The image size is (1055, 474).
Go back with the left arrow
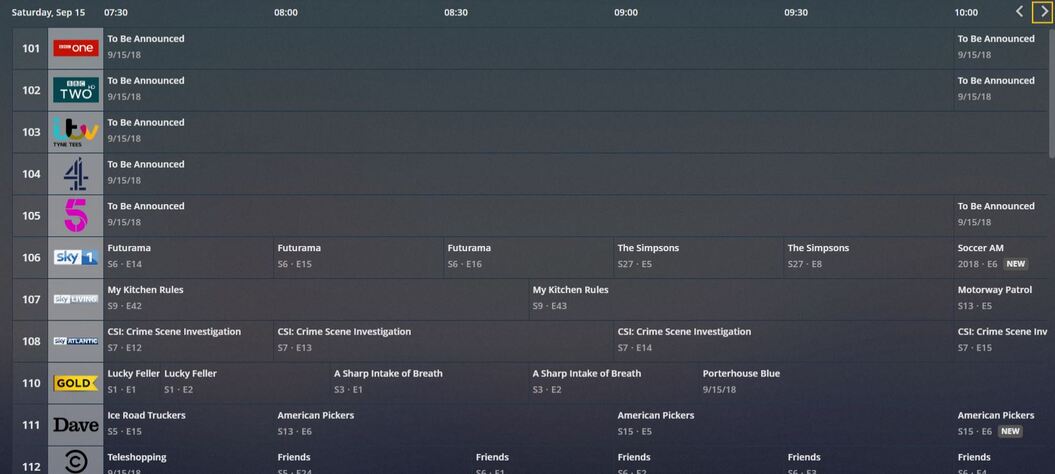1020,12
